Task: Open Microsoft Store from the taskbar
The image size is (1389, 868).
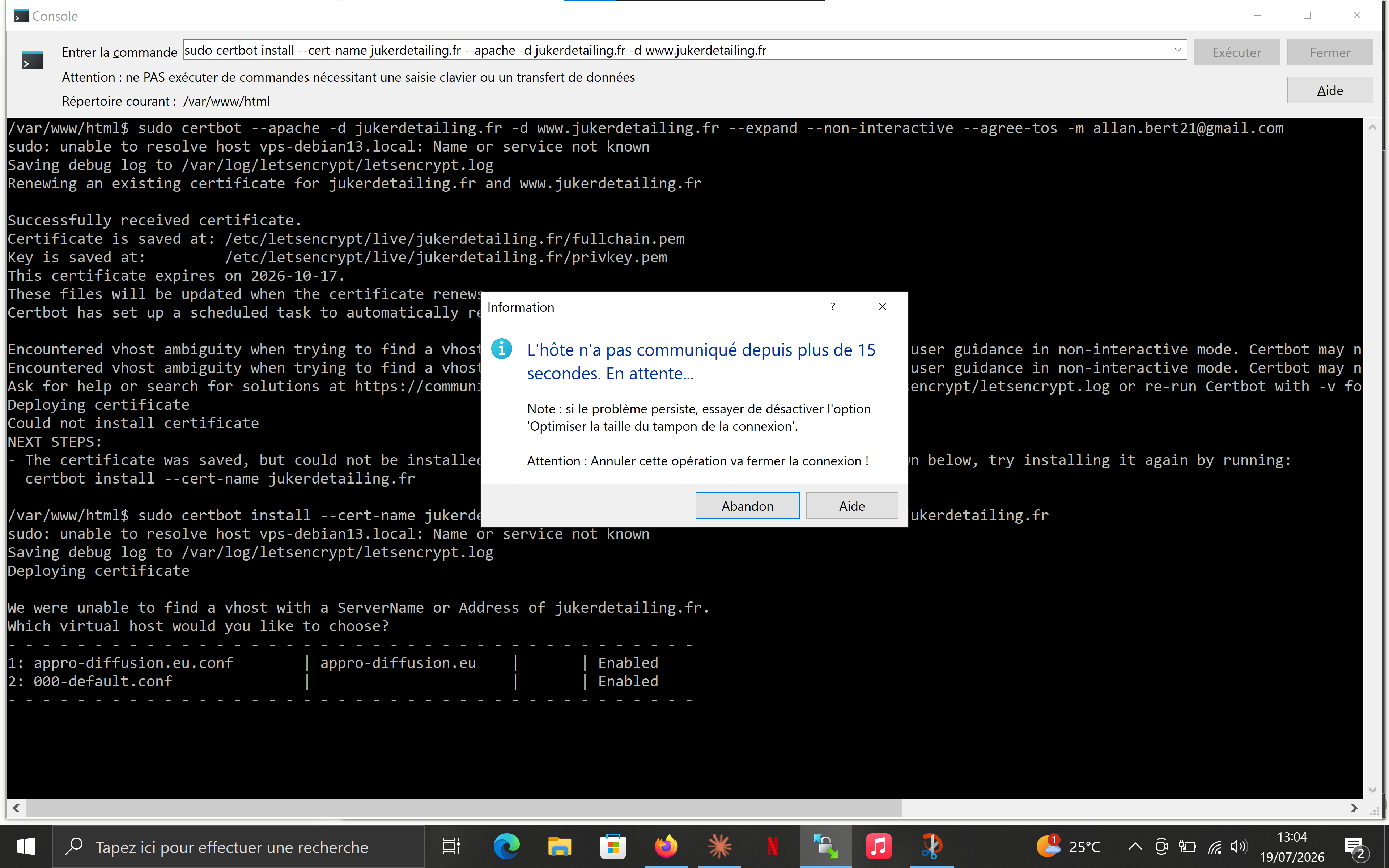Action: coord(613,846)
